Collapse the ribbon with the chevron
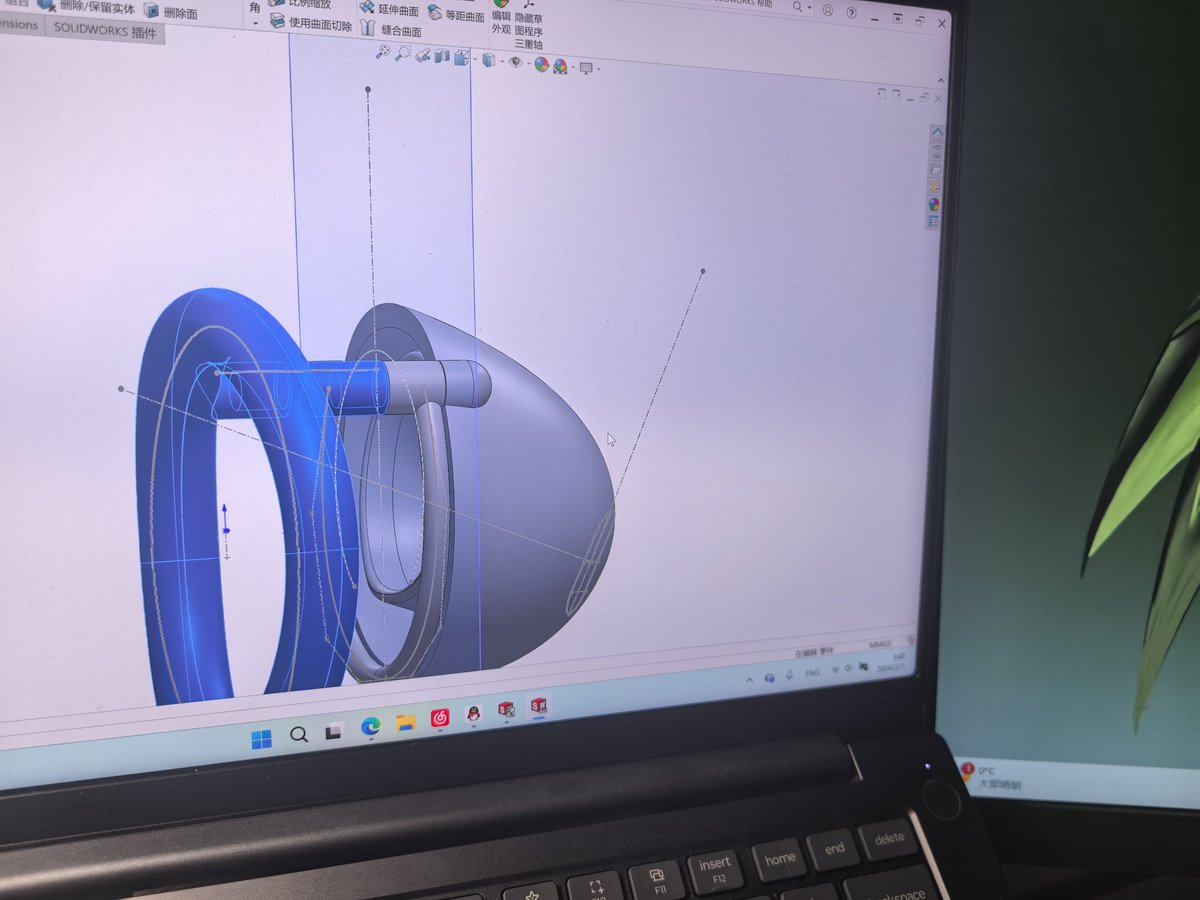The height and width of the screenshot is (900, 1200). (x=941, y=81)
